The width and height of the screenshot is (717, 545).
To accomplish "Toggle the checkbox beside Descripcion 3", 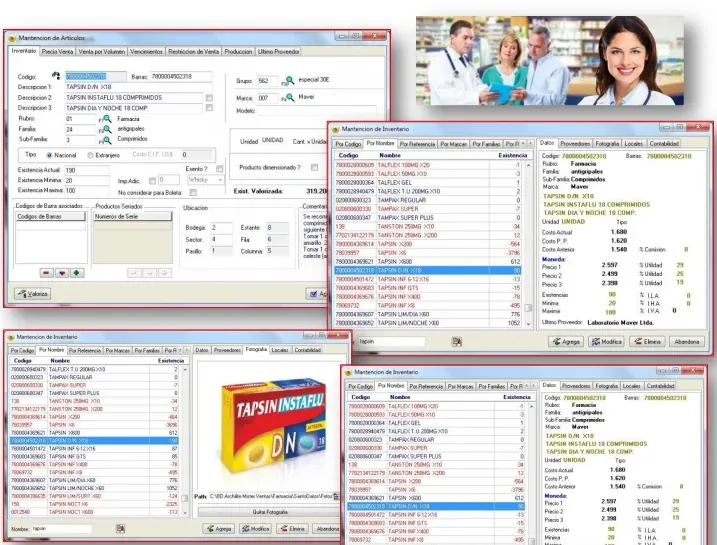I will [x=209, y=108].
